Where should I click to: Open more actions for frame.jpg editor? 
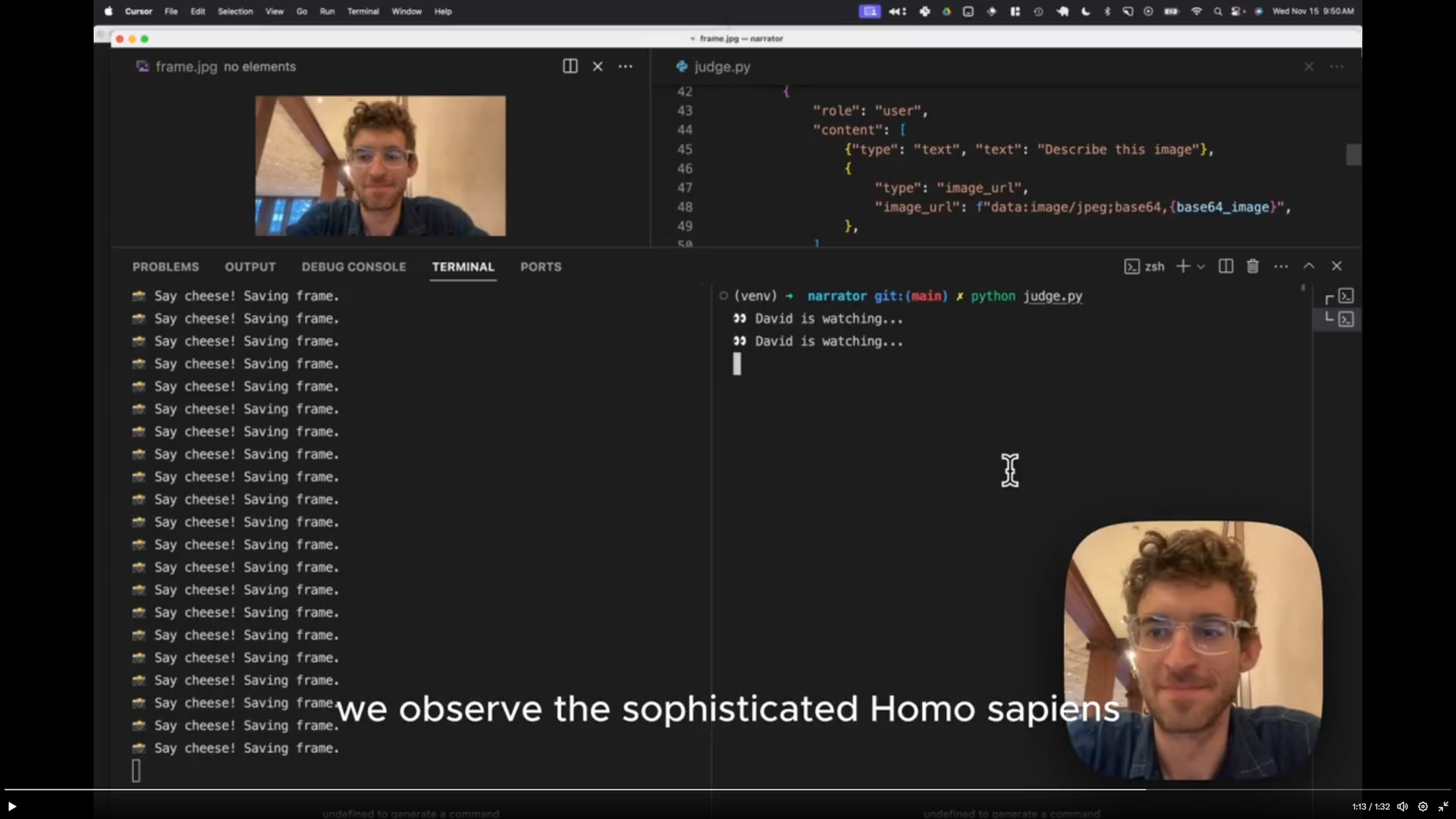click(x=625, y=67)
